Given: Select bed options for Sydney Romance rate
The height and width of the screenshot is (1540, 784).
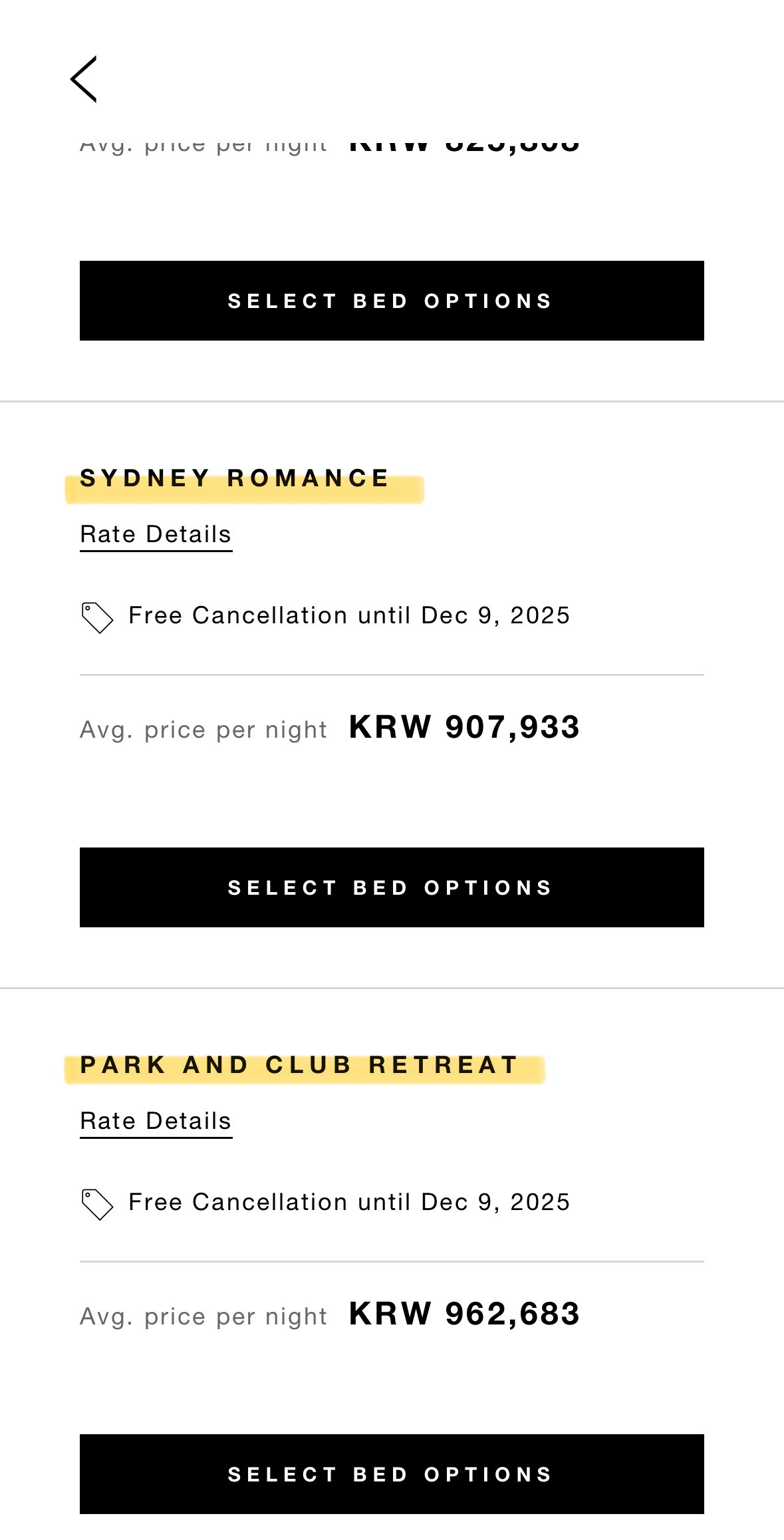Looking at the screenshot, I should click(392, 887).
